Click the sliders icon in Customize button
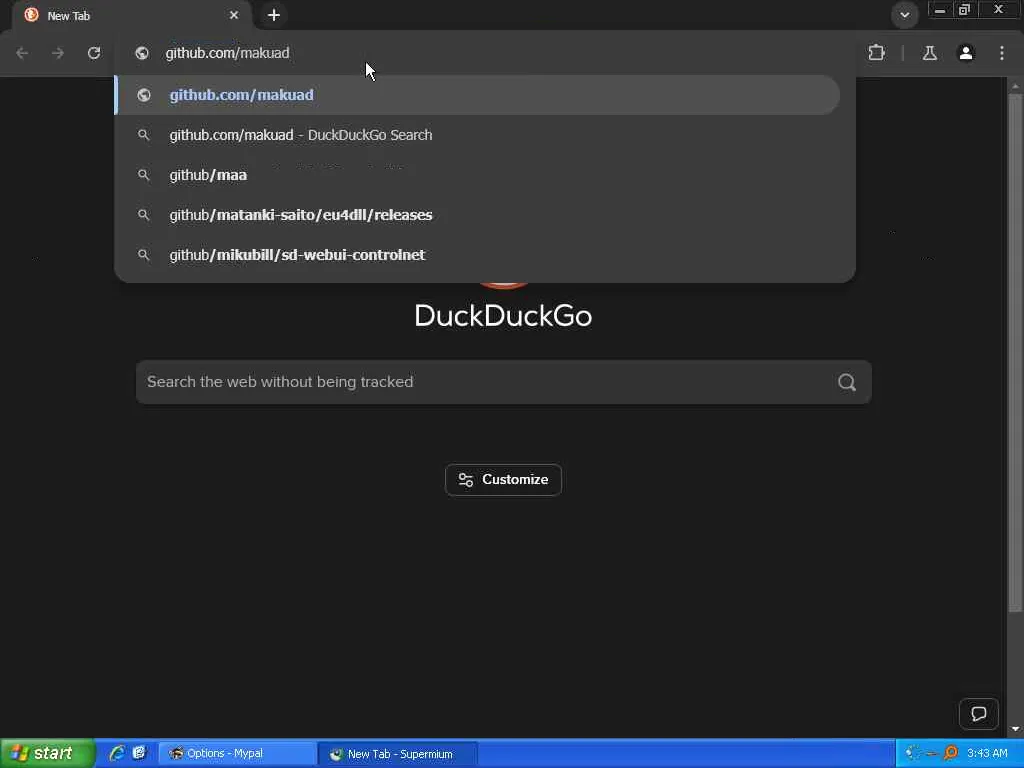The width and height of the screenshot is (1024, 768). [466, 480]
